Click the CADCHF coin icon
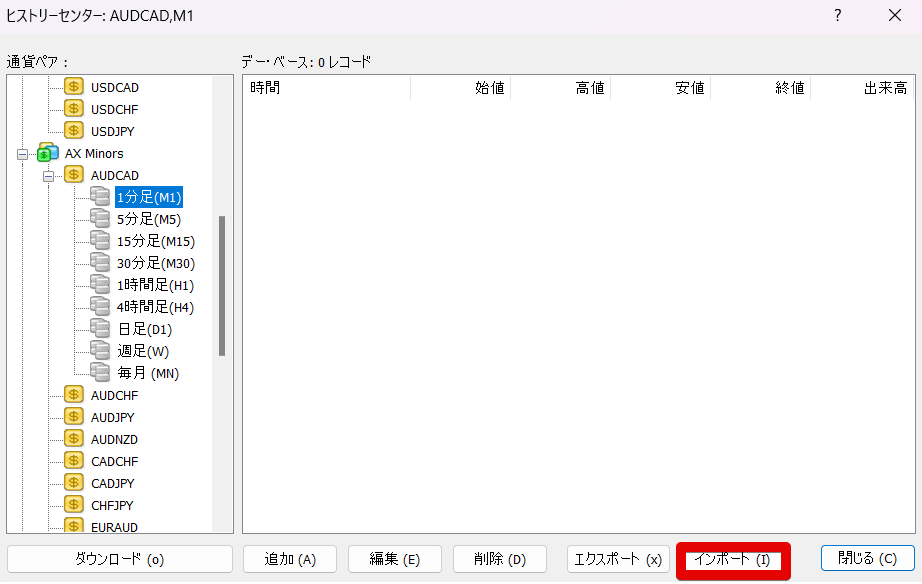Viewport: 922px width, 584px height. 74,460
